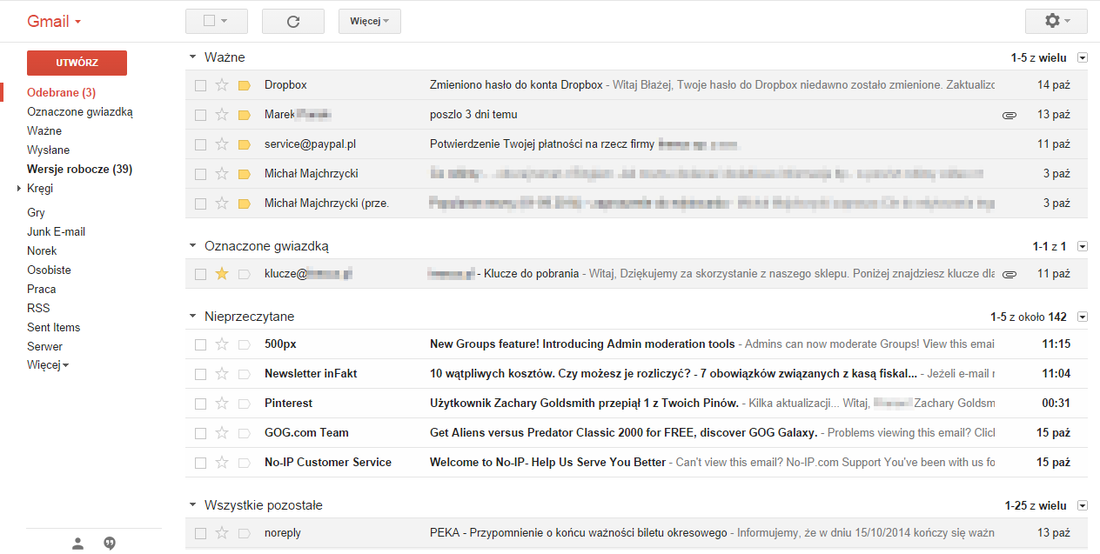Collapse the Wszystkie pozostałe section
1100x554 pixels.
point(193,505)
